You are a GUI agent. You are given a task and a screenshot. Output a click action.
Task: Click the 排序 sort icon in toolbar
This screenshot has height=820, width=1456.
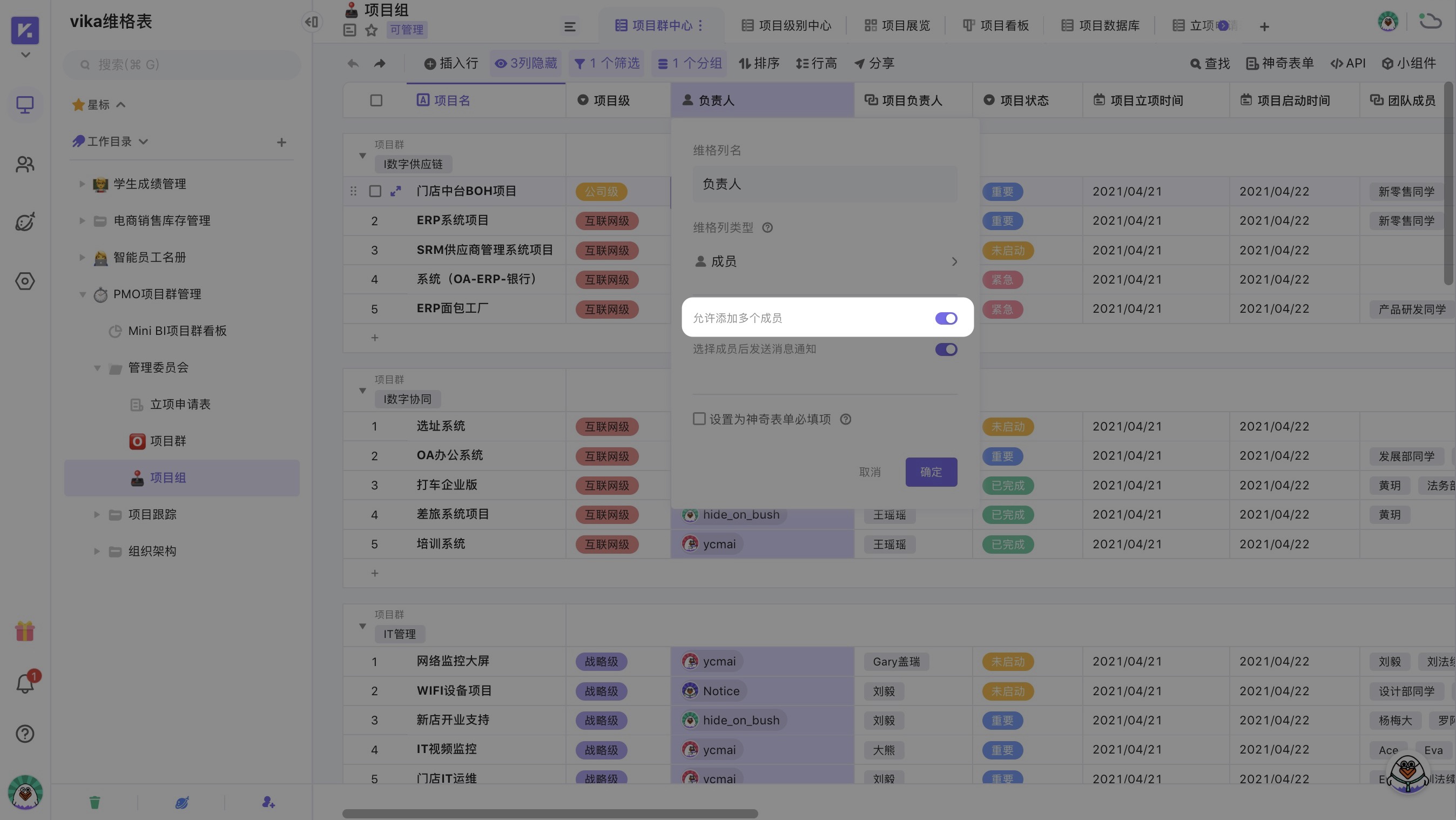click(x=760, y=63)
